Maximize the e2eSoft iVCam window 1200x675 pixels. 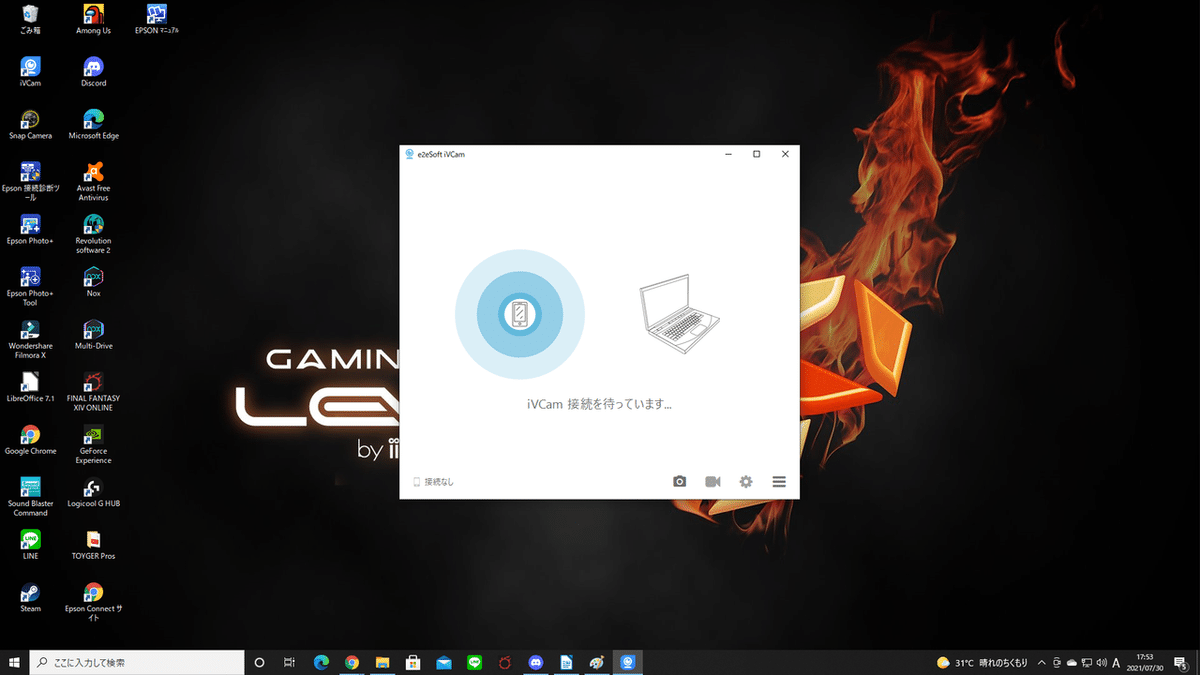pyautogui.click(x=756, y=154)
